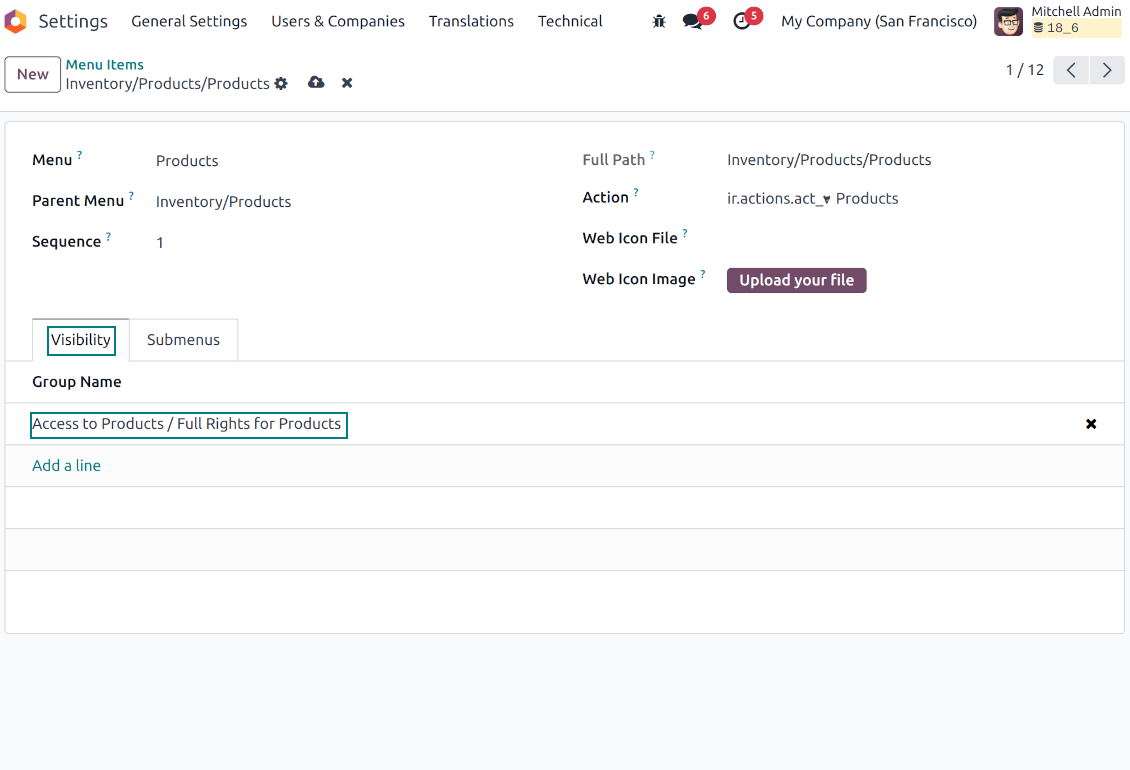The image size is (1130, 770).
Task: Click the New button
Action: point(33,74)
